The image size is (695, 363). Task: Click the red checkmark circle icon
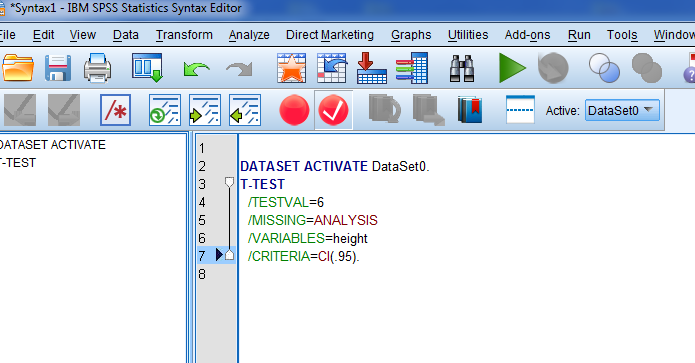point(333,110)
